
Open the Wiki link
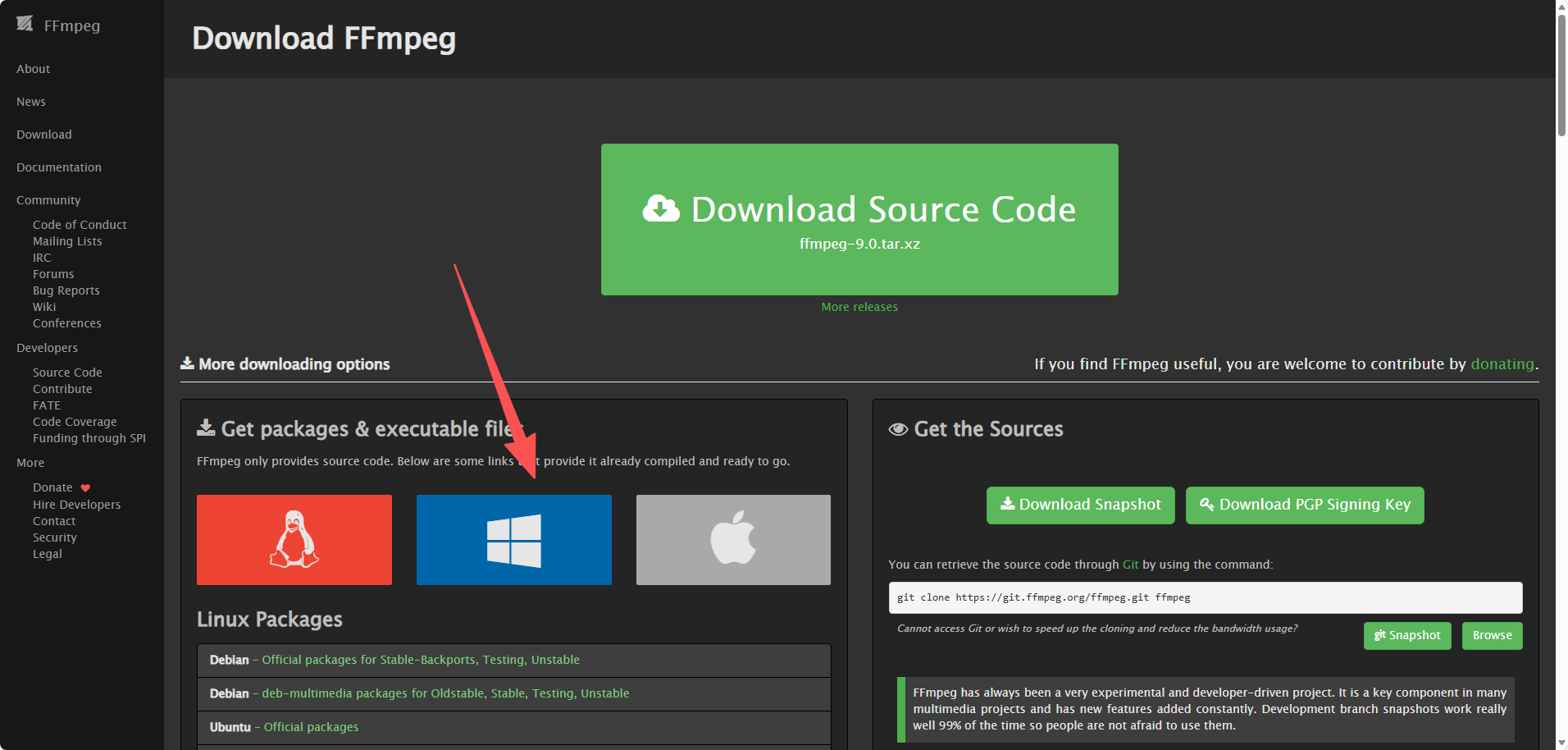[x=44, y=307]
